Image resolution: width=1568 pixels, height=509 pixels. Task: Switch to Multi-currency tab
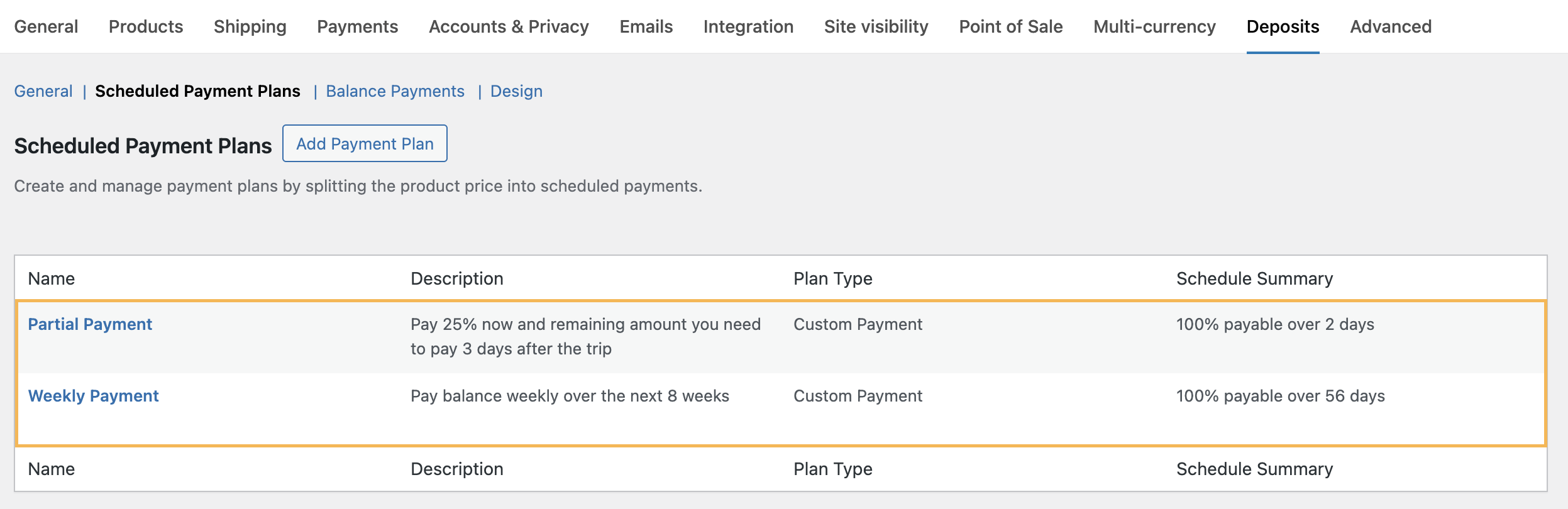coord(1154,26)
